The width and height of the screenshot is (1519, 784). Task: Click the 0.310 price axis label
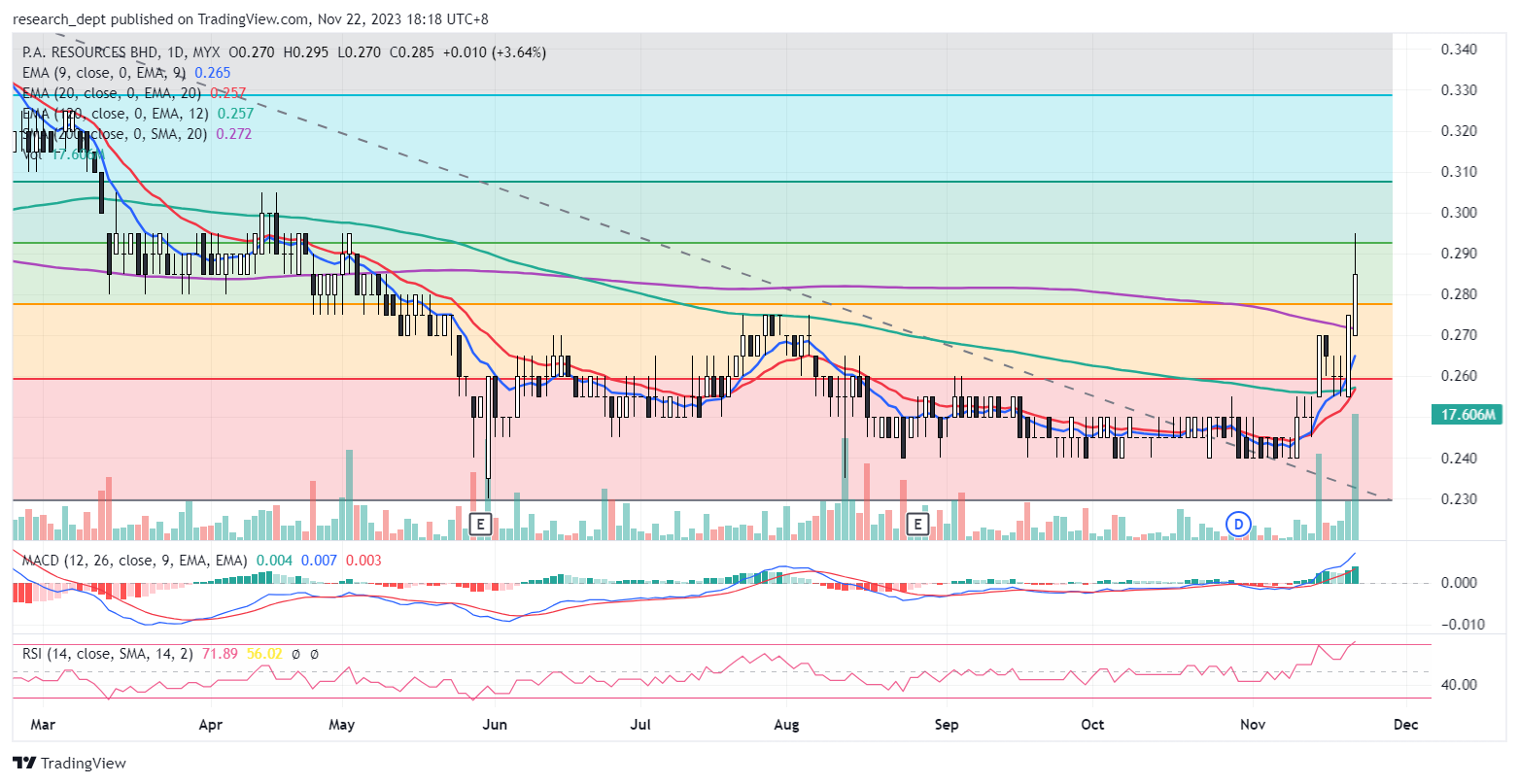(1459, 172)
